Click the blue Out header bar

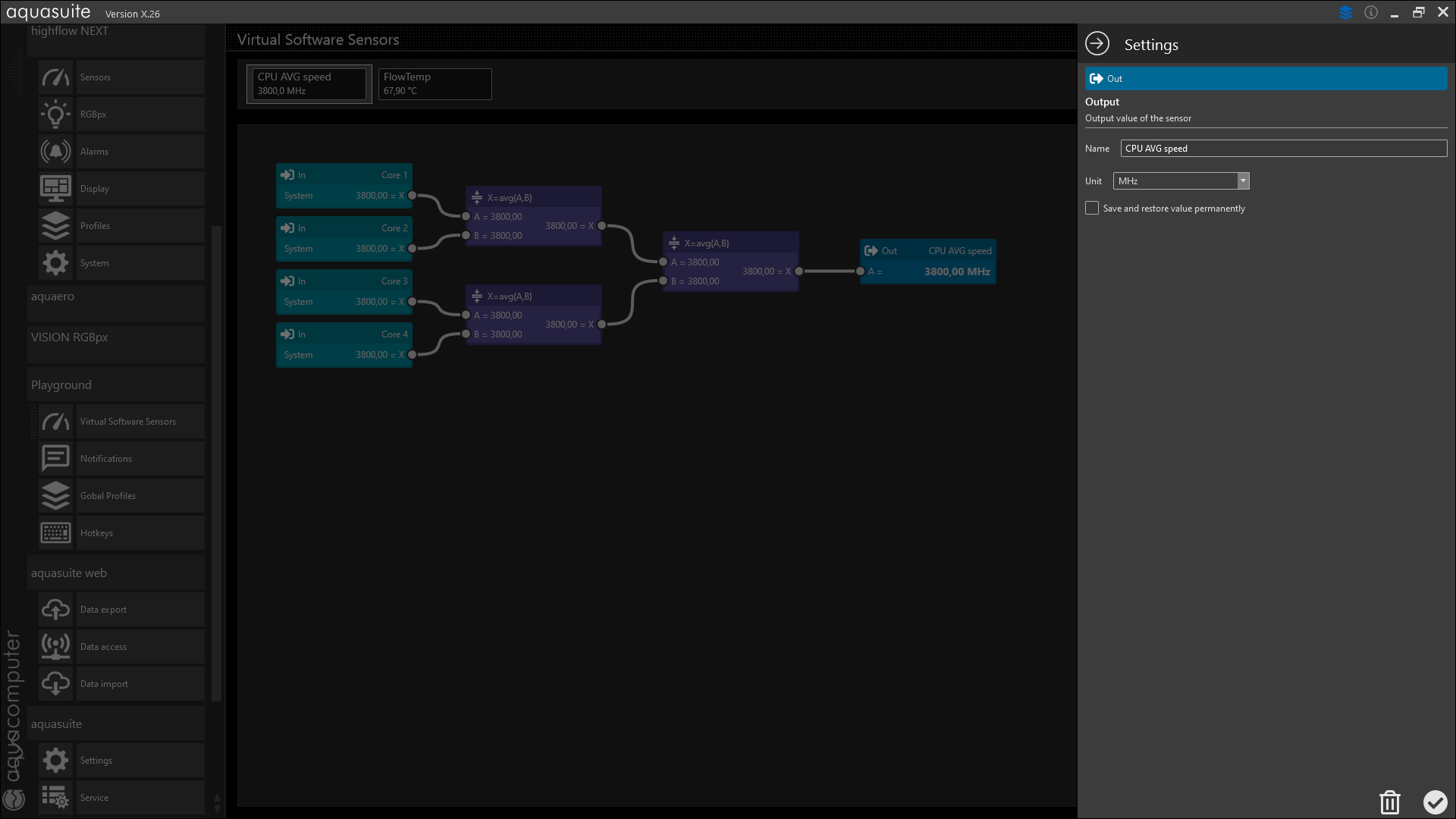[1266, 79]
